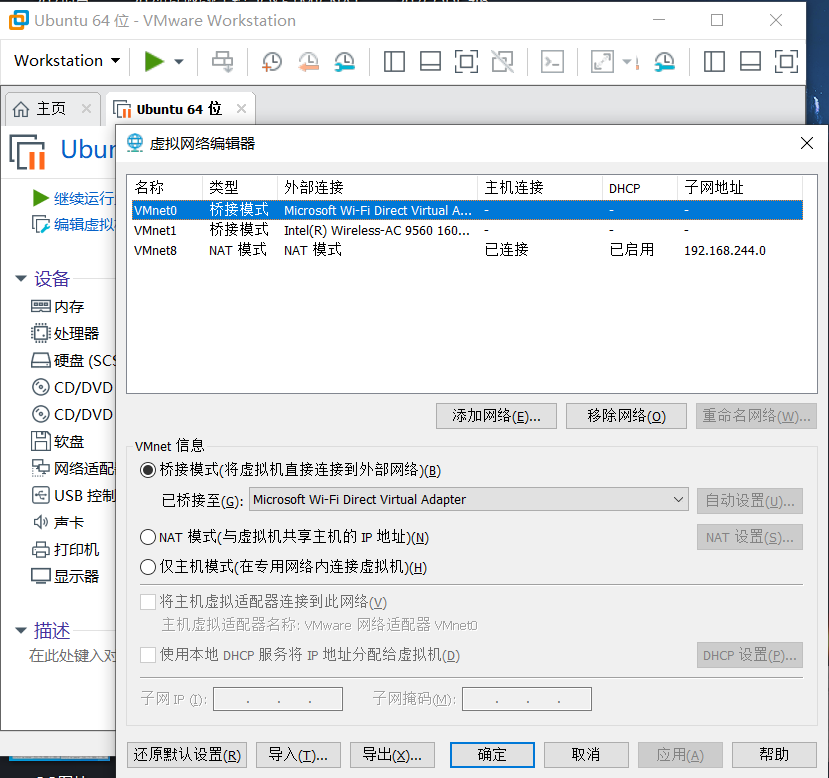Select the USB 控制器 device
Screen dimensions: 829x778
73,495
